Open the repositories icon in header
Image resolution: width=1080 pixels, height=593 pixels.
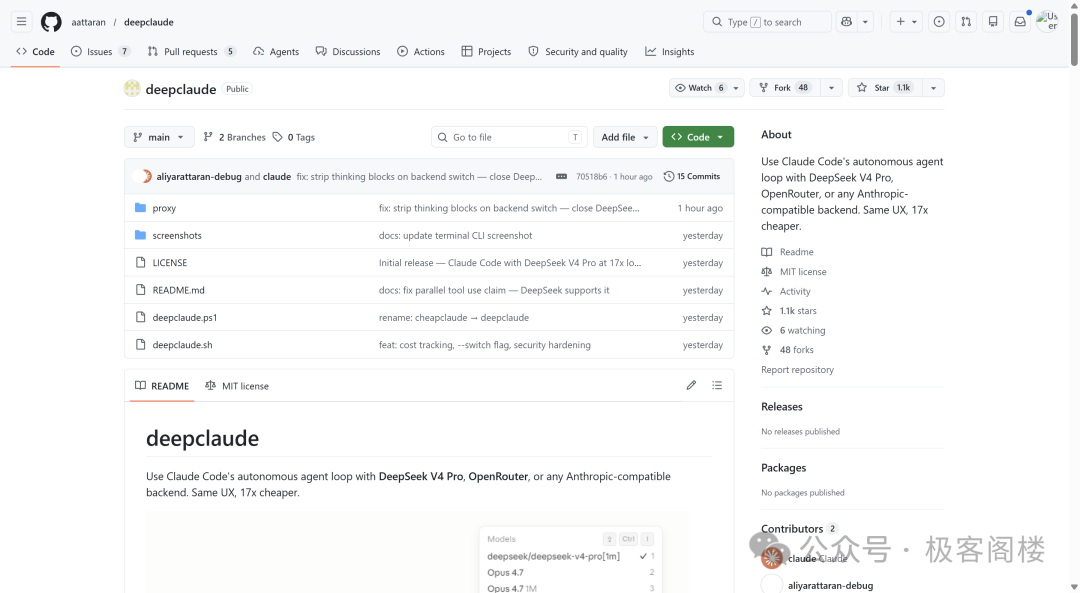tap(993, 22)
